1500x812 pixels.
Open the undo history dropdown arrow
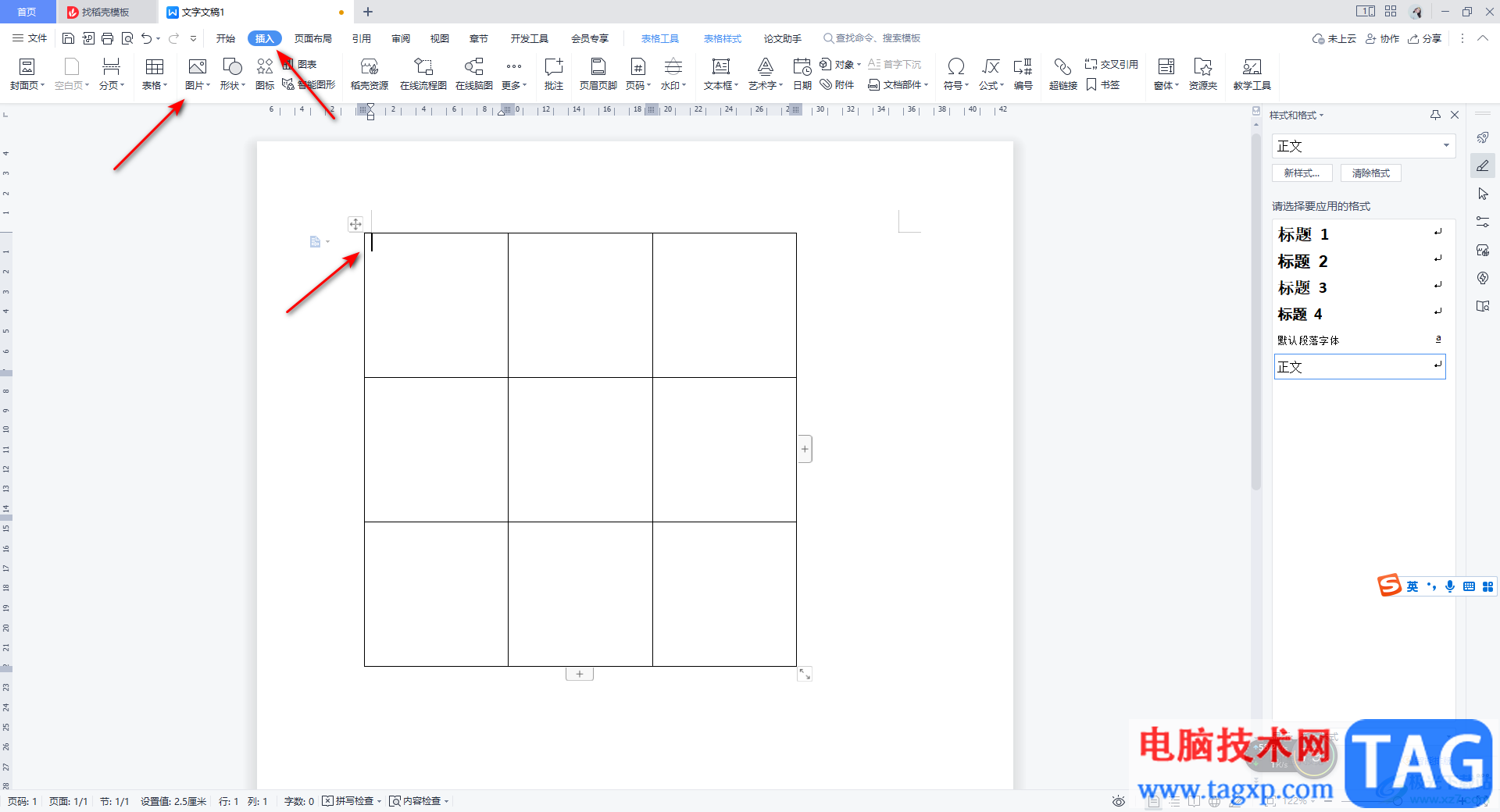159,38
